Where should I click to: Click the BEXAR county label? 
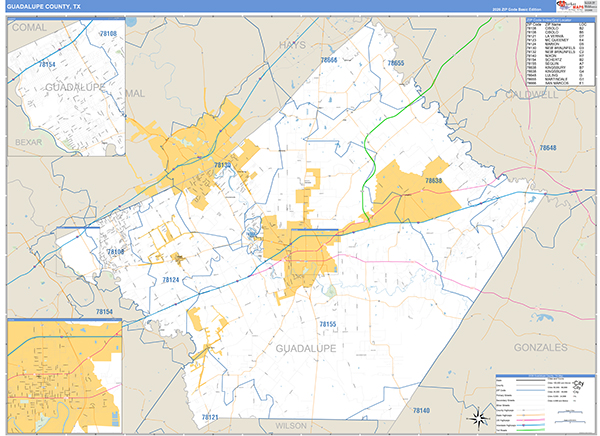pyautogui.click(x=28, y=142)
